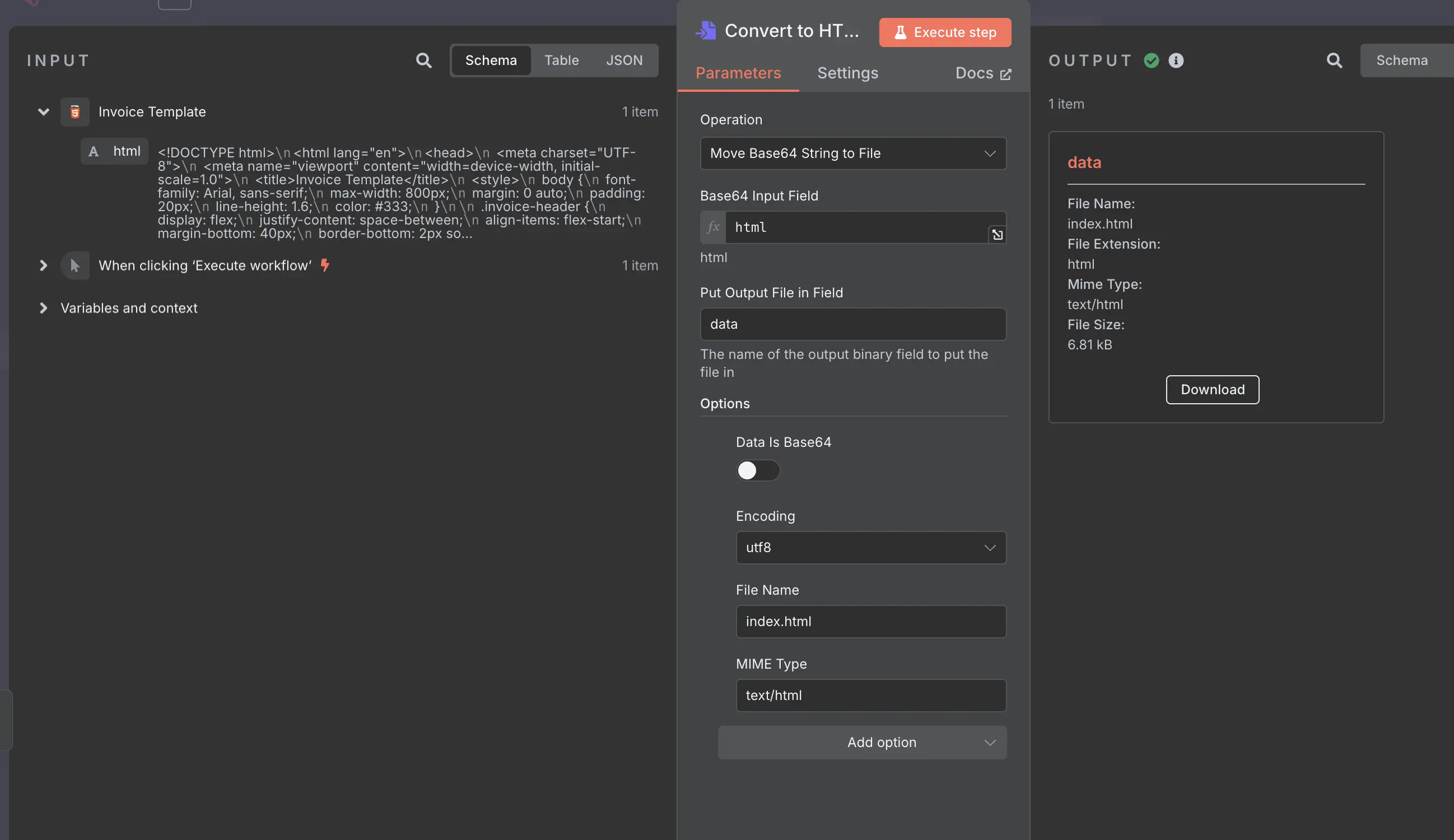Click the Convert to File node icon
The height and width of the screenshot is (840, 1454).
706,31
